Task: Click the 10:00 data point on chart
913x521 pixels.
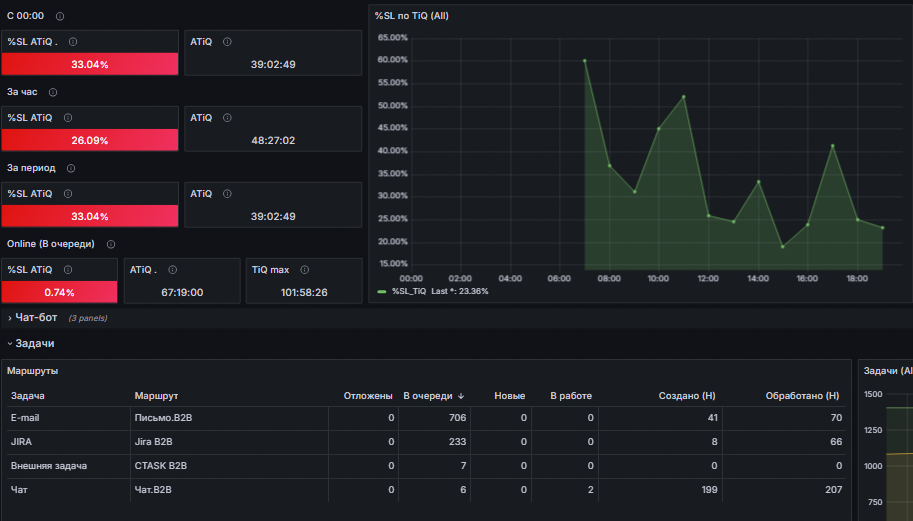Action: 659,129
